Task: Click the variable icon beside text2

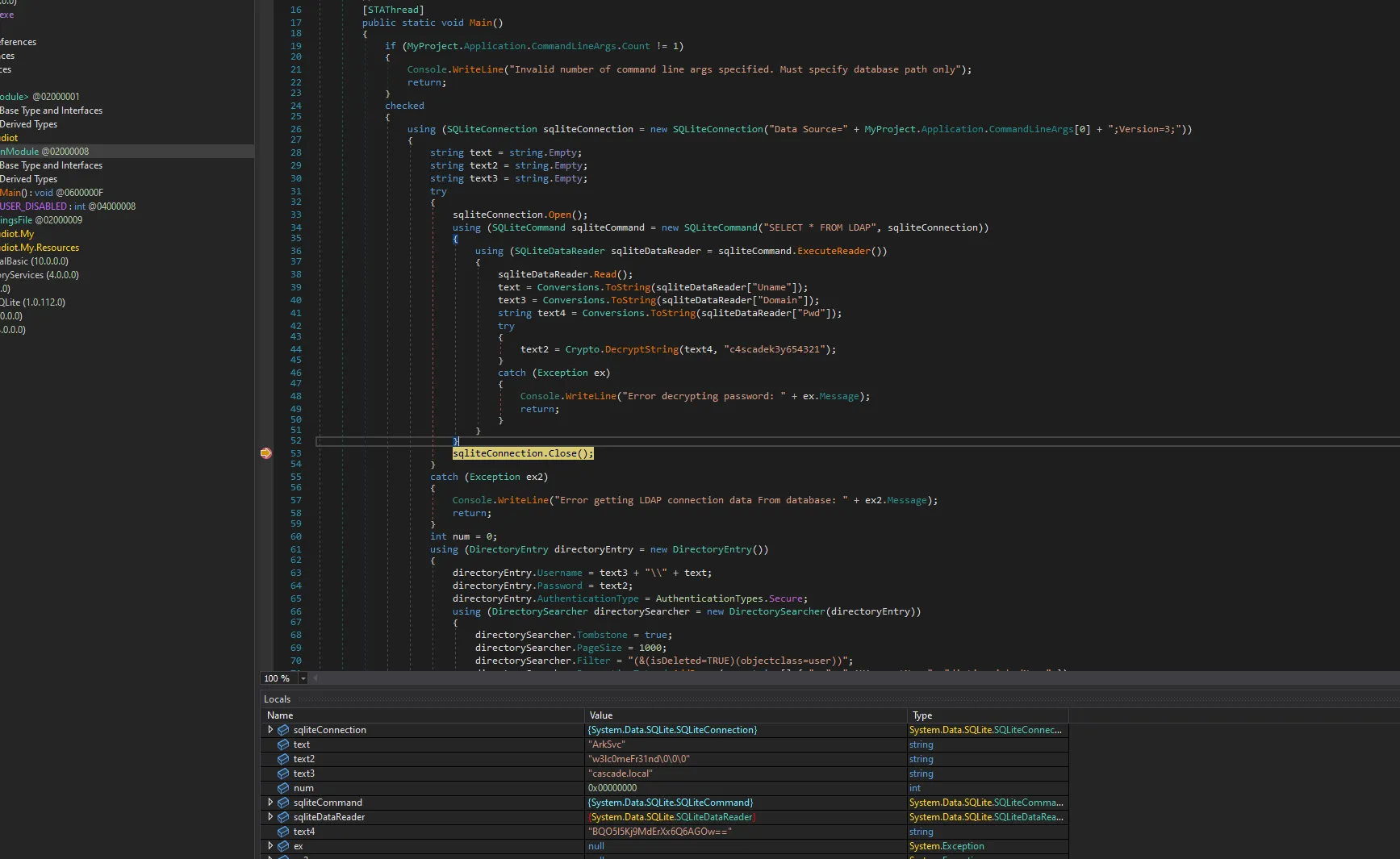Action: (283, 759)
